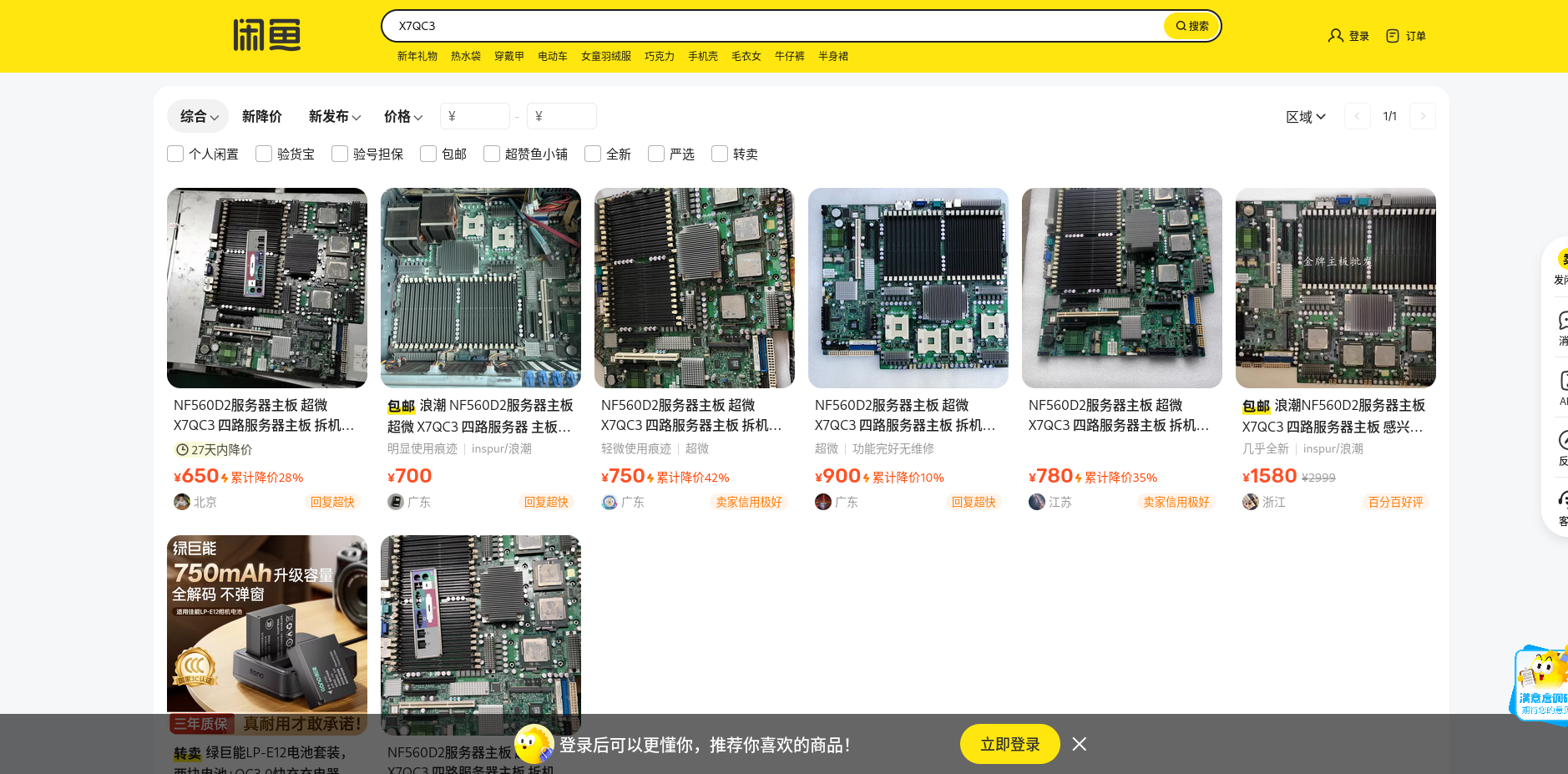Click the Xianyu 闲鱼 logo
The image size is (1568, 774).
pyautogui.click(x=266, y=35)
